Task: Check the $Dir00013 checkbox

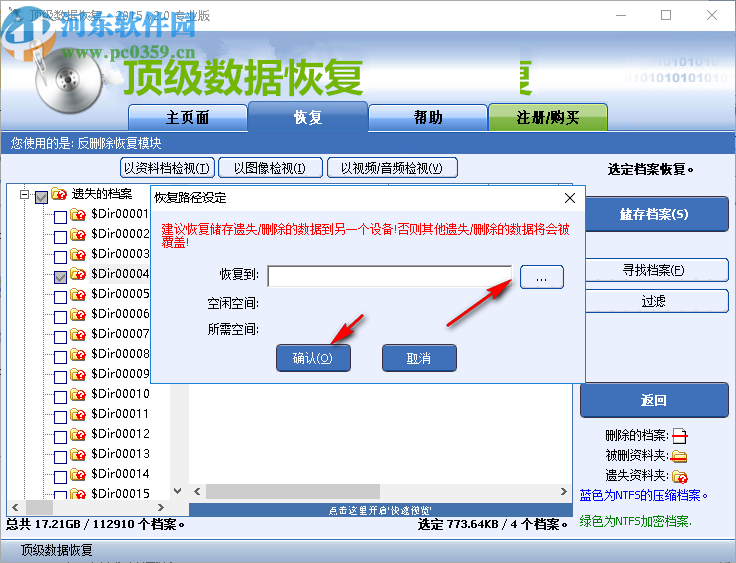Action: (x=60, y=457)
